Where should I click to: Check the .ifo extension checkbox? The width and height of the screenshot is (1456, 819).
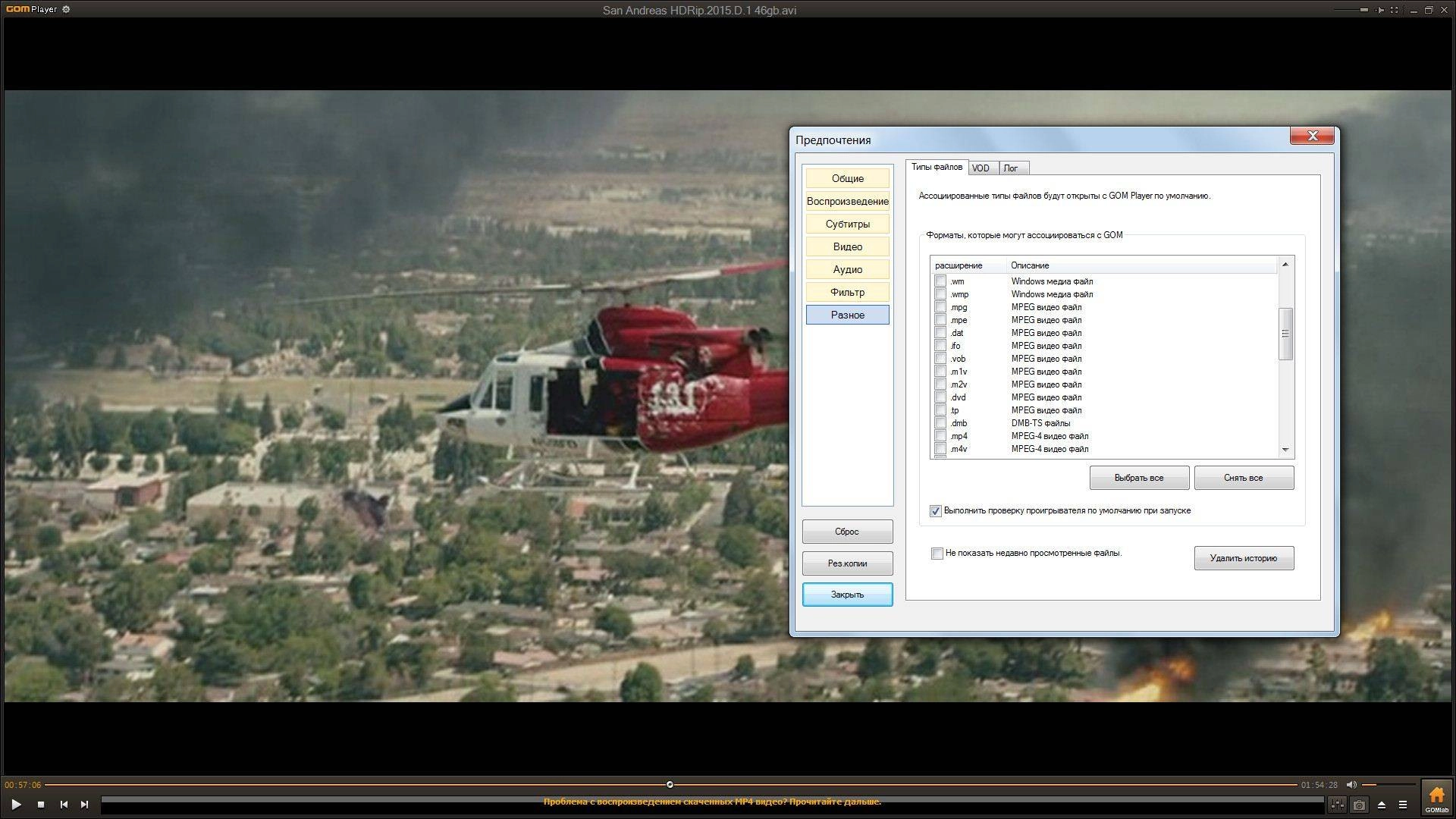(940, 346)
